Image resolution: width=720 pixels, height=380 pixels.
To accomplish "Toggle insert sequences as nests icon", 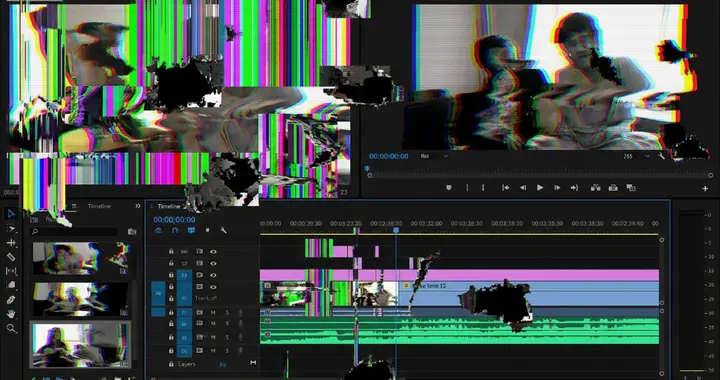I will click(158, 230).
